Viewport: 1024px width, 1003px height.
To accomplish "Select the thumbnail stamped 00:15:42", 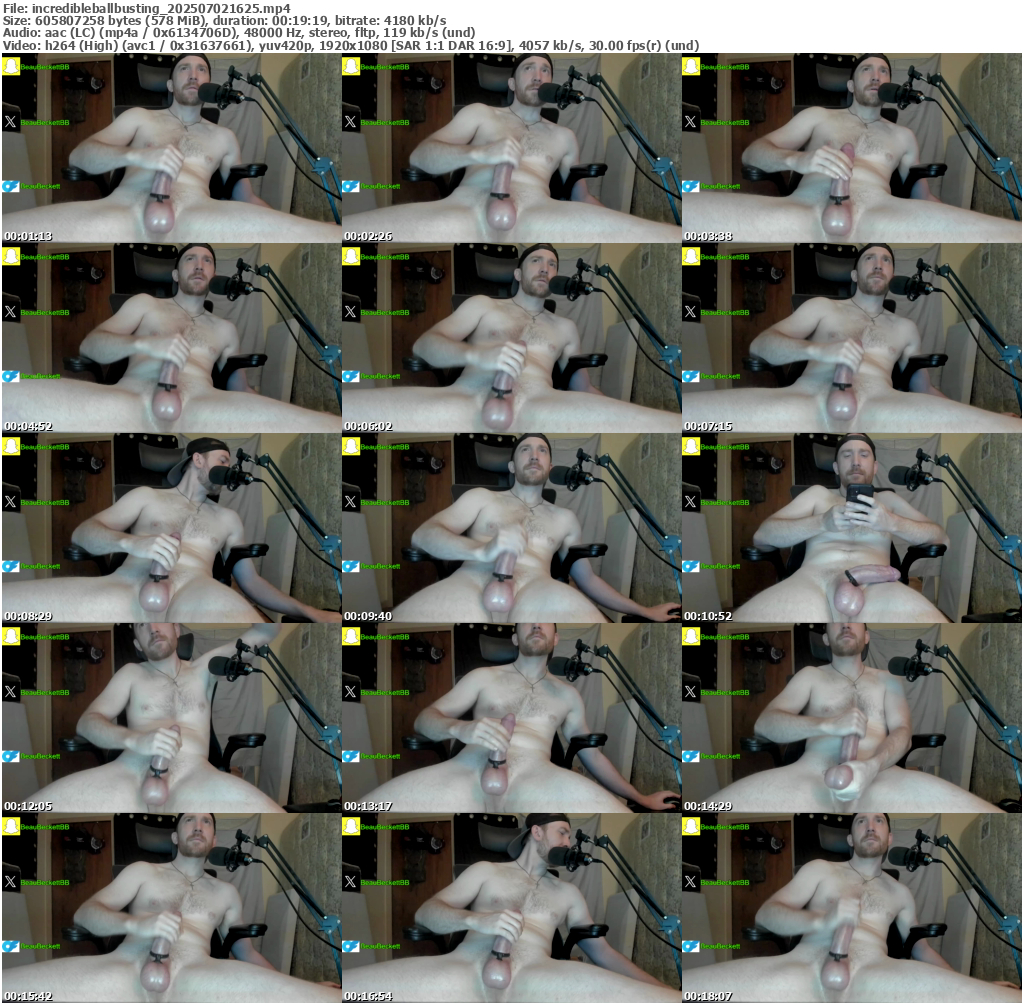I will (x=171, y=908).
